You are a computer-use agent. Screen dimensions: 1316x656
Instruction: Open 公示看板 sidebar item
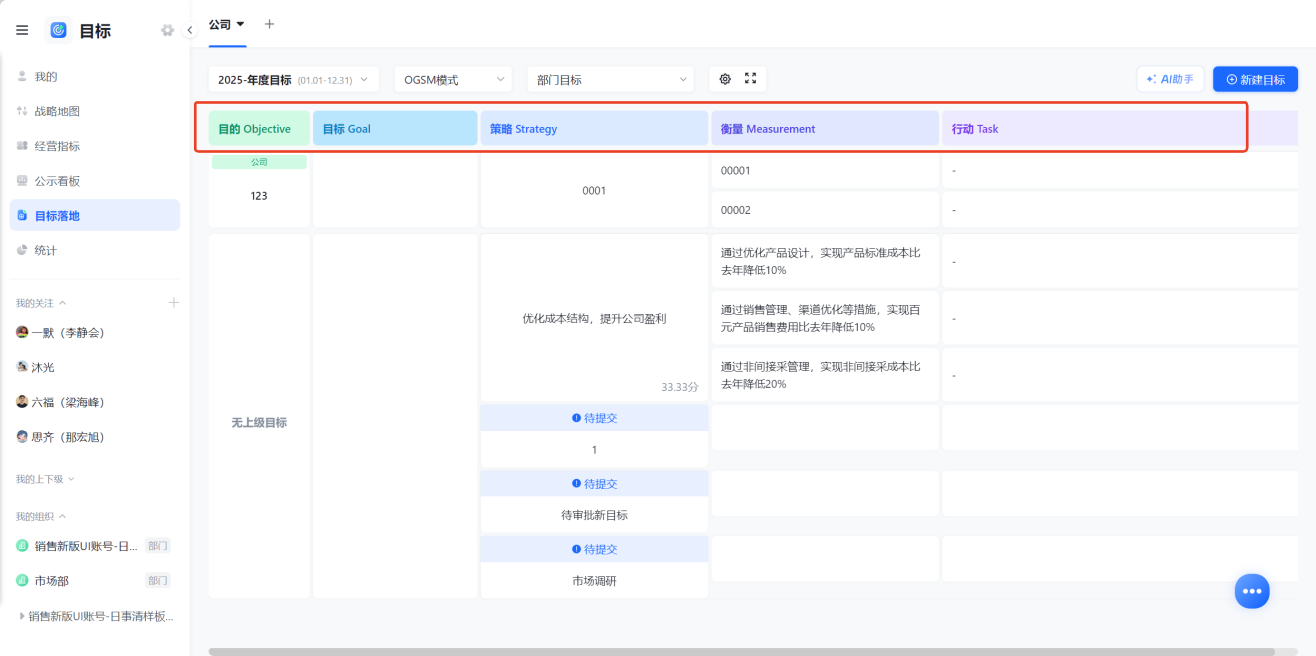pos(95,181)
